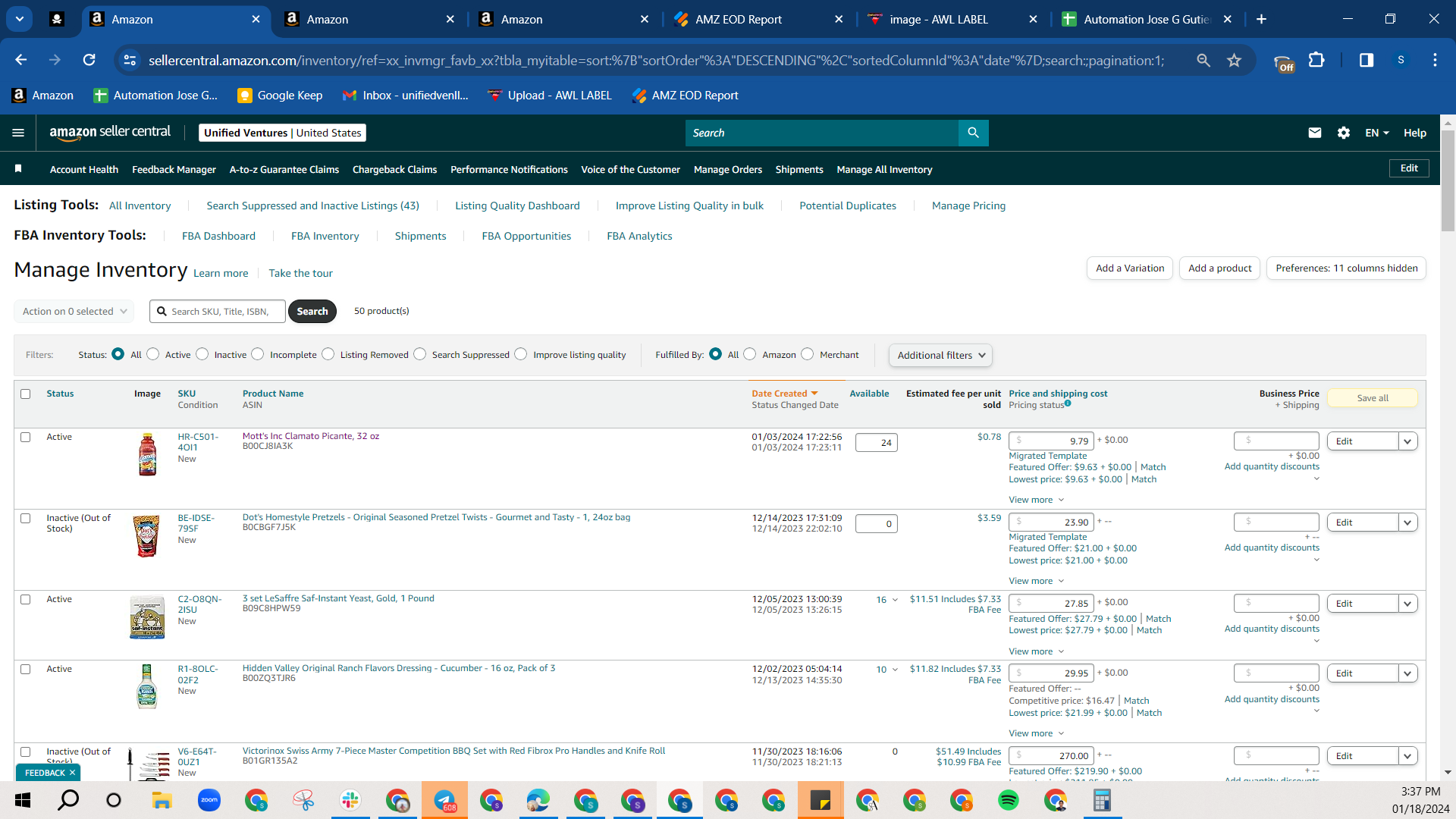Viewport: 1456px width, 819px height.
Task: Bookmark this page with the star icon
Action: pos(1235,60)
